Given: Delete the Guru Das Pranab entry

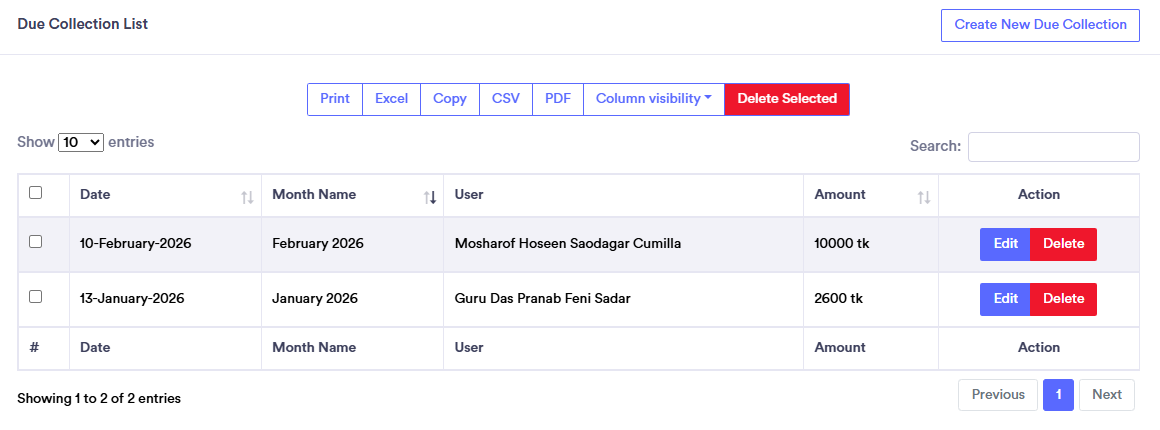Looking at the screenshot, I should tap(1063, 299).
